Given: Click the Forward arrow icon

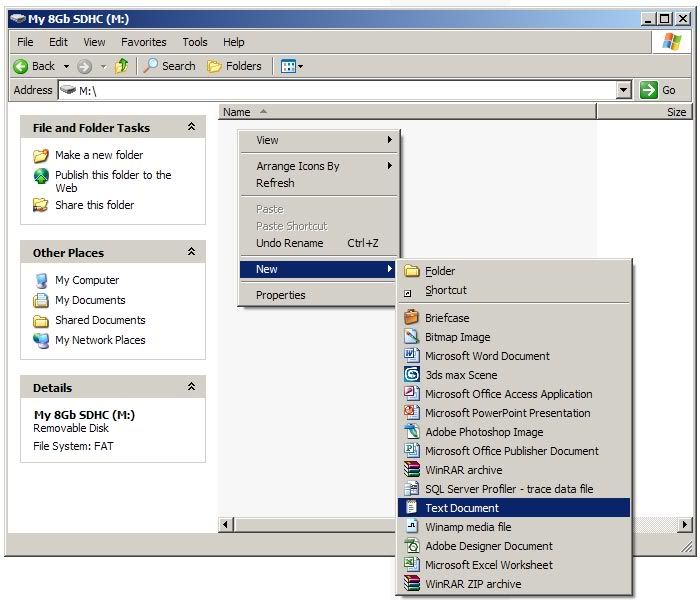Looking at the screenshot, I should (84, 67).
